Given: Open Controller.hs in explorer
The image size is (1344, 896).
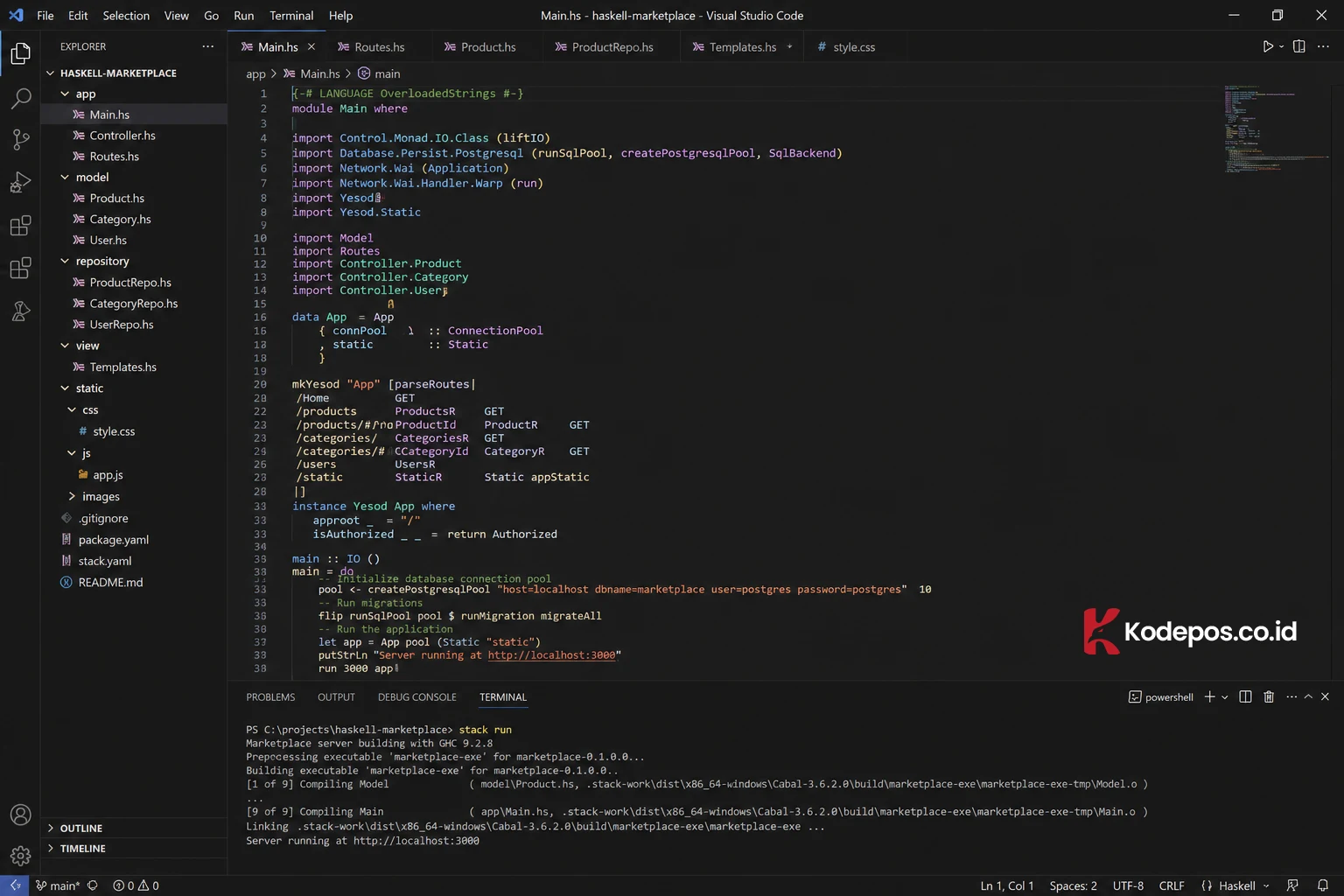Looking at the screenshot, I should (x=122, y=136).
